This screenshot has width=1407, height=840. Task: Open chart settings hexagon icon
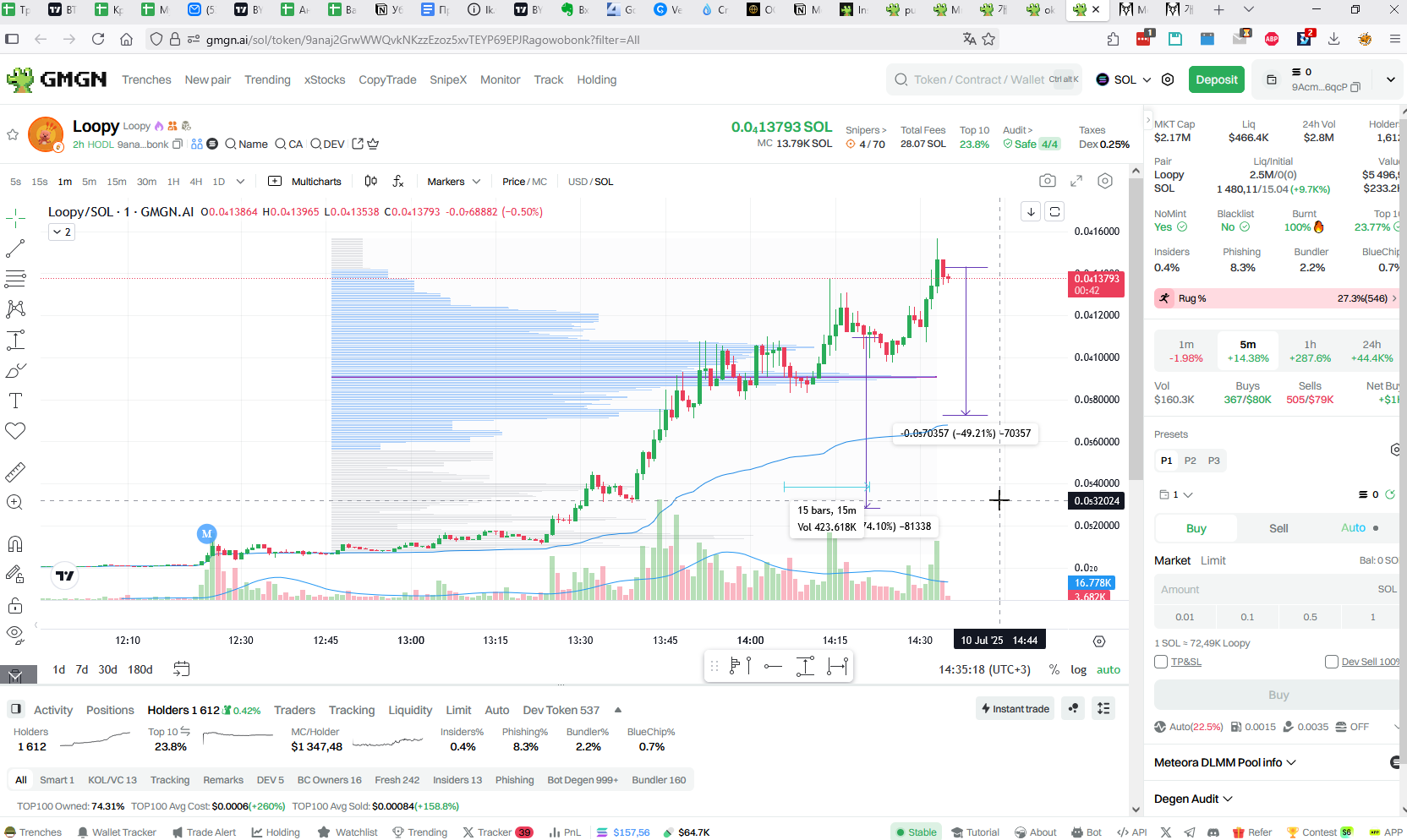(1105, 181)
